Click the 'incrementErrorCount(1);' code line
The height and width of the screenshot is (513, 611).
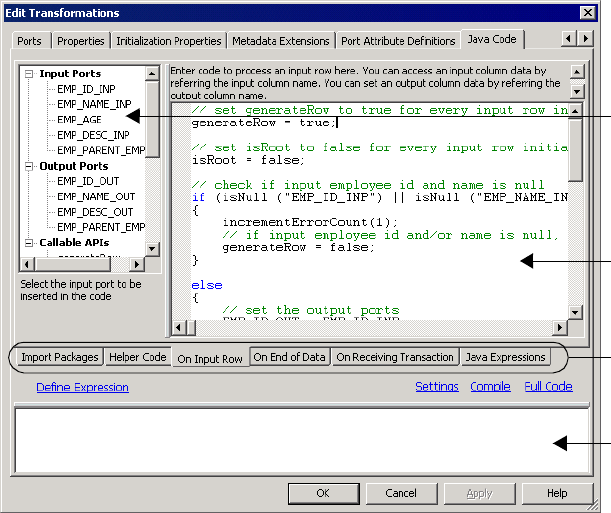(x=310, y=222)
